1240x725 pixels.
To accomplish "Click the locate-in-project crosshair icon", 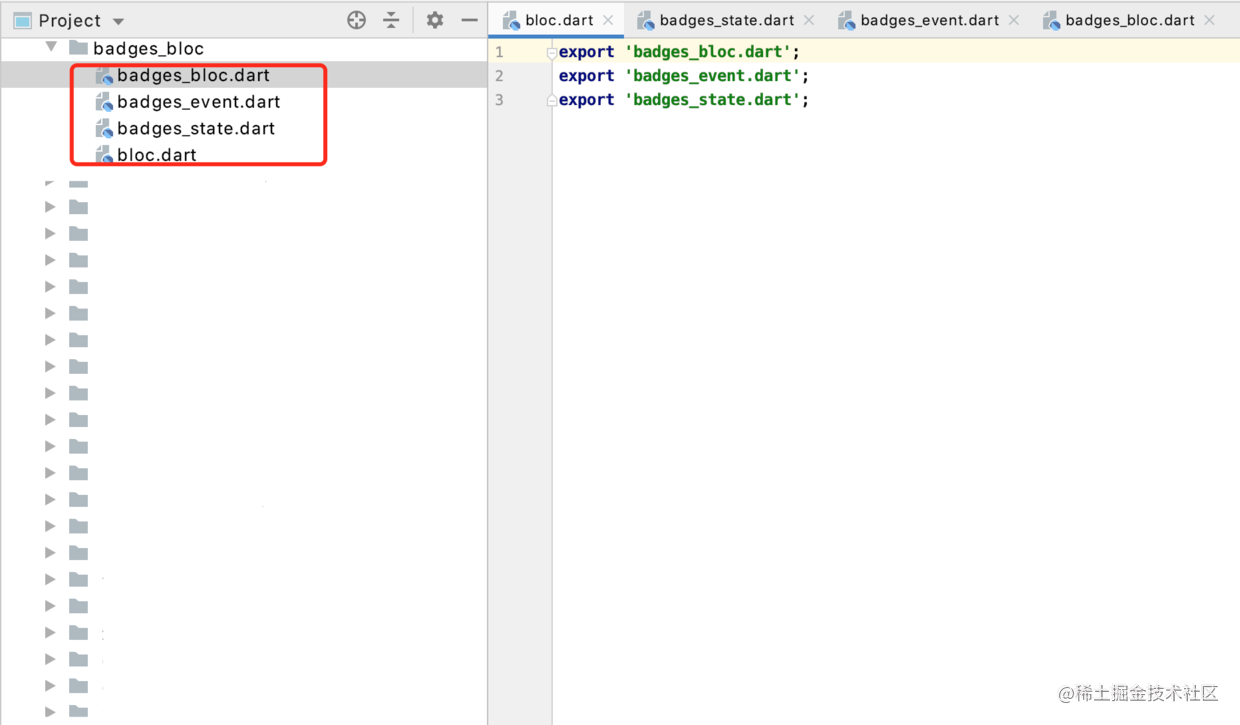I will coord(356,20).
